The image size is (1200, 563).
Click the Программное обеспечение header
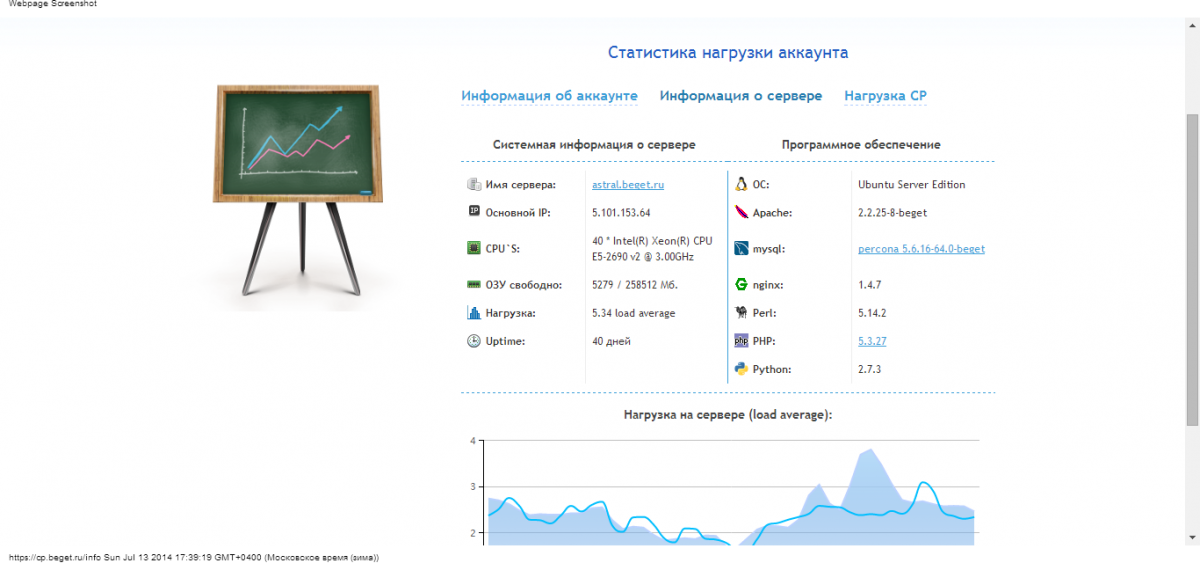point(861,145)
